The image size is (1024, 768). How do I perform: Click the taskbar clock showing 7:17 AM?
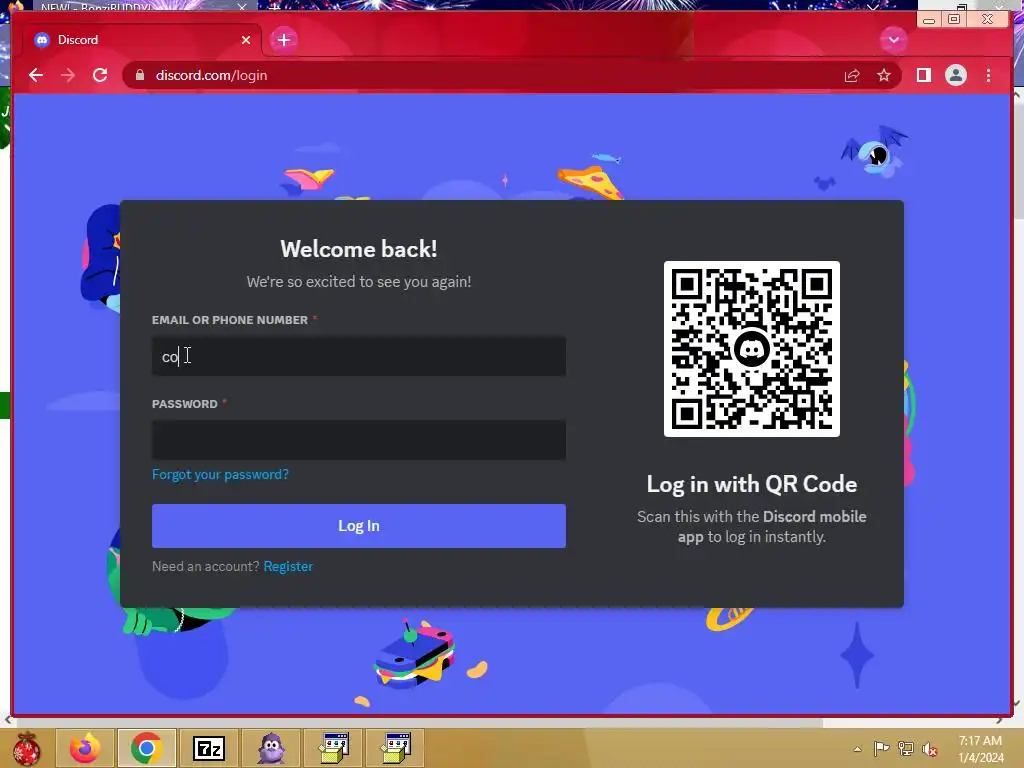(x=980, y=749)
